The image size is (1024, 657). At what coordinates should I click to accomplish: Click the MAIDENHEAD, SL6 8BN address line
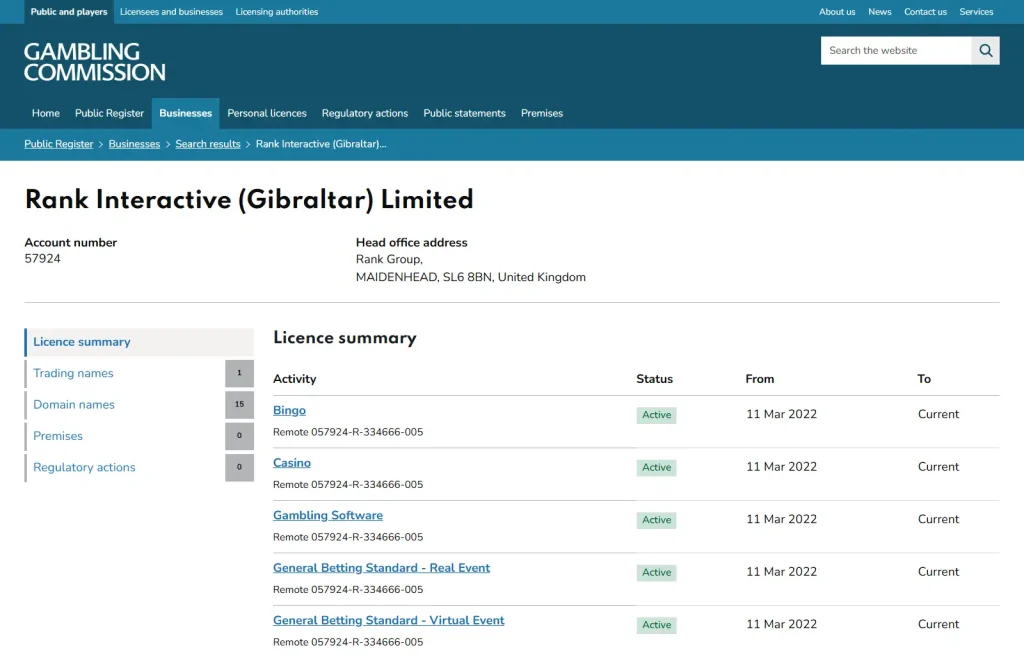pyautogui.click(x=471, y=277)
